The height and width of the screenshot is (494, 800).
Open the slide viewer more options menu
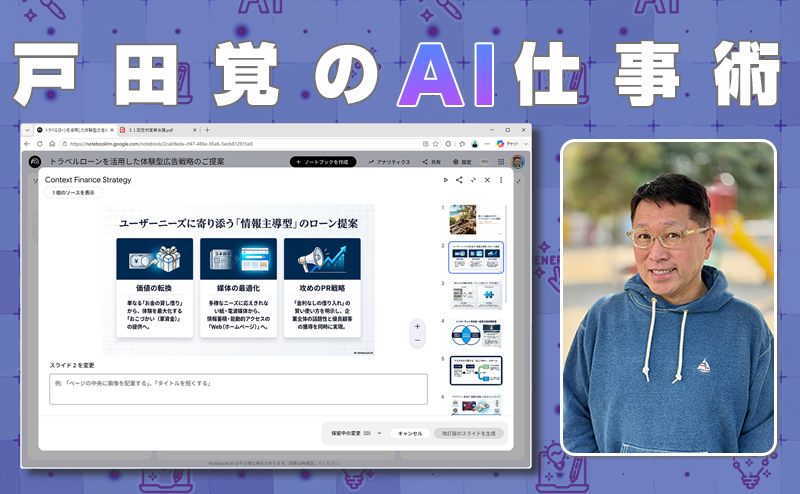[501, 180]
